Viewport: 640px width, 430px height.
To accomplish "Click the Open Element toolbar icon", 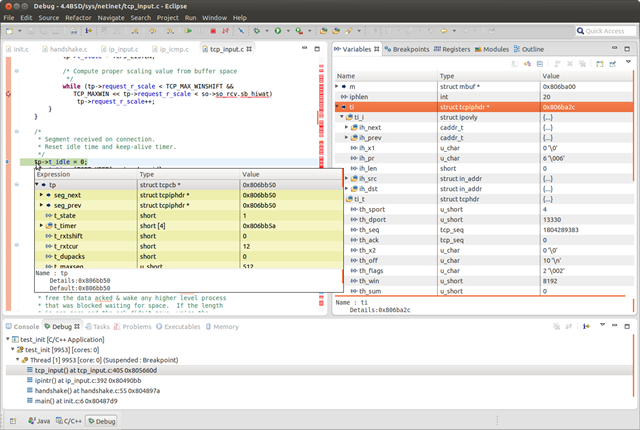I will (324, 31).
